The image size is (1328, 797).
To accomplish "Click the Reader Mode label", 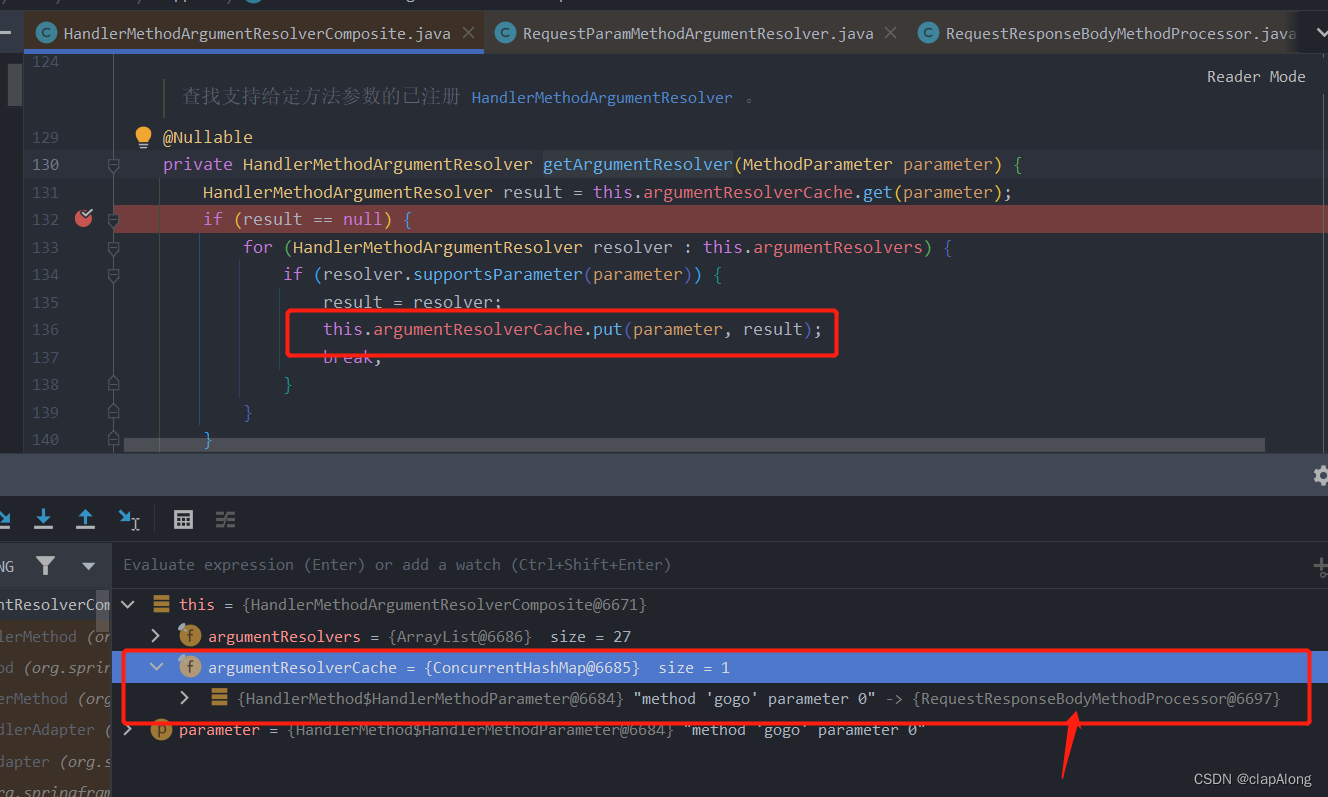I will tap(1256, 77).
